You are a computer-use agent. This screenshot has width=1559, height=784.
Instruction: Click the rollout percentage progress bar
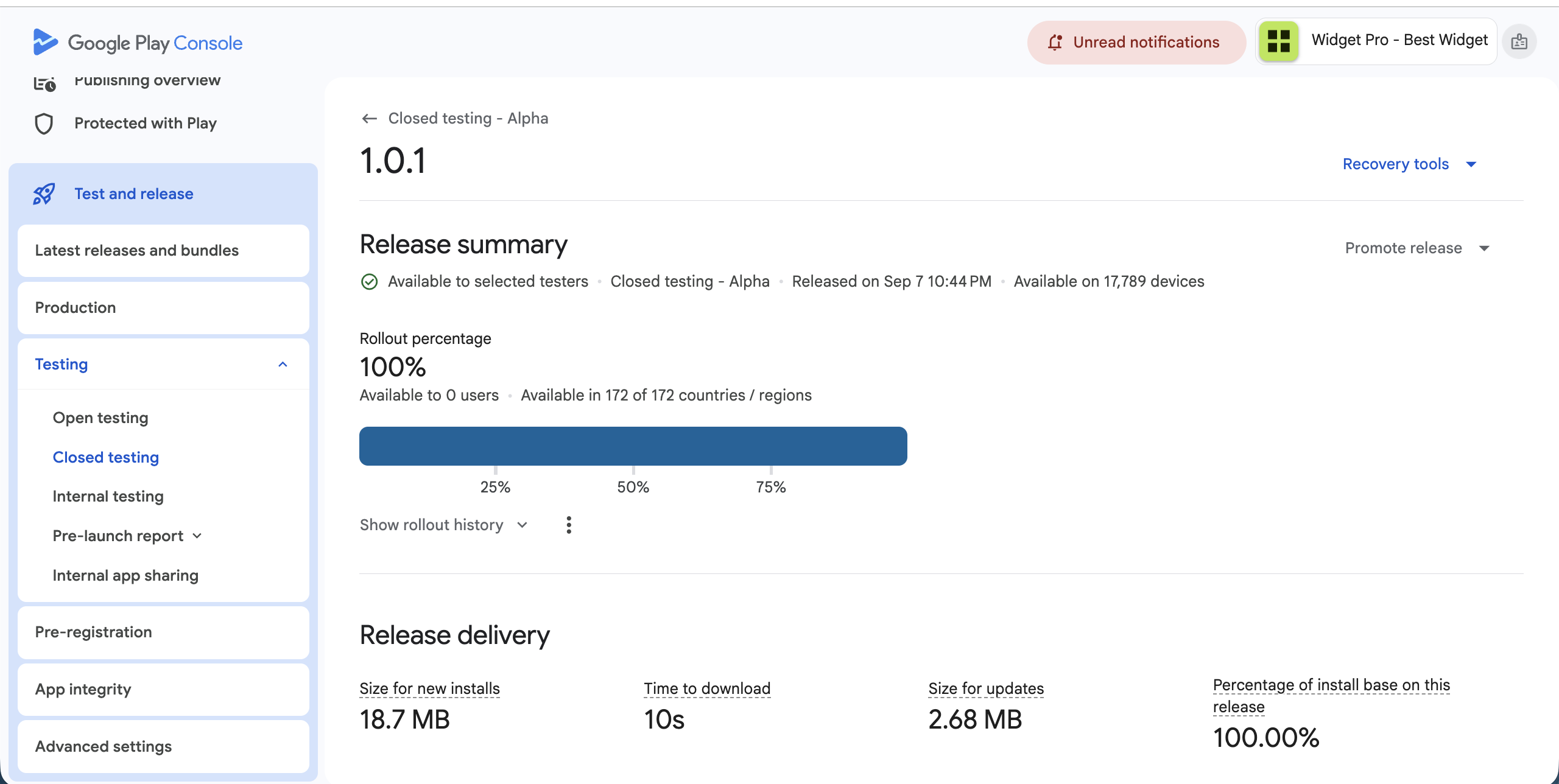pos(633,446)
